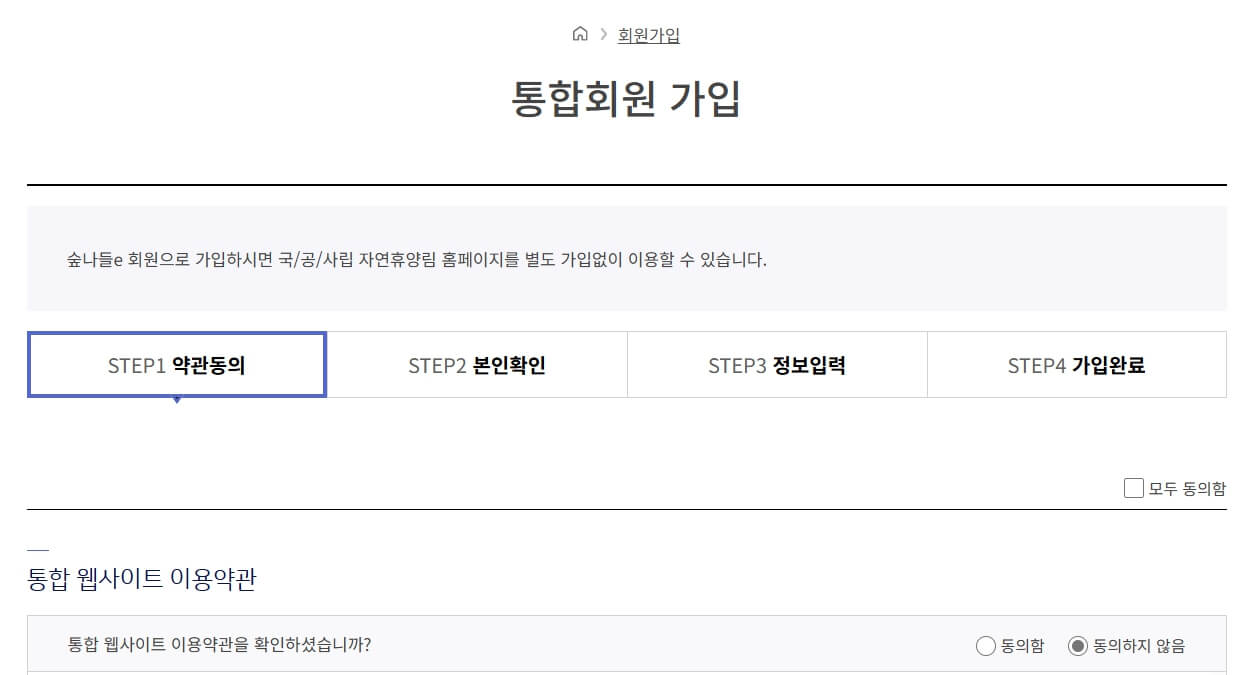This screenshot has height=675, width=1259.
Task: Switch to the STEP2 본인확인 tab
Action: (477, 364)
